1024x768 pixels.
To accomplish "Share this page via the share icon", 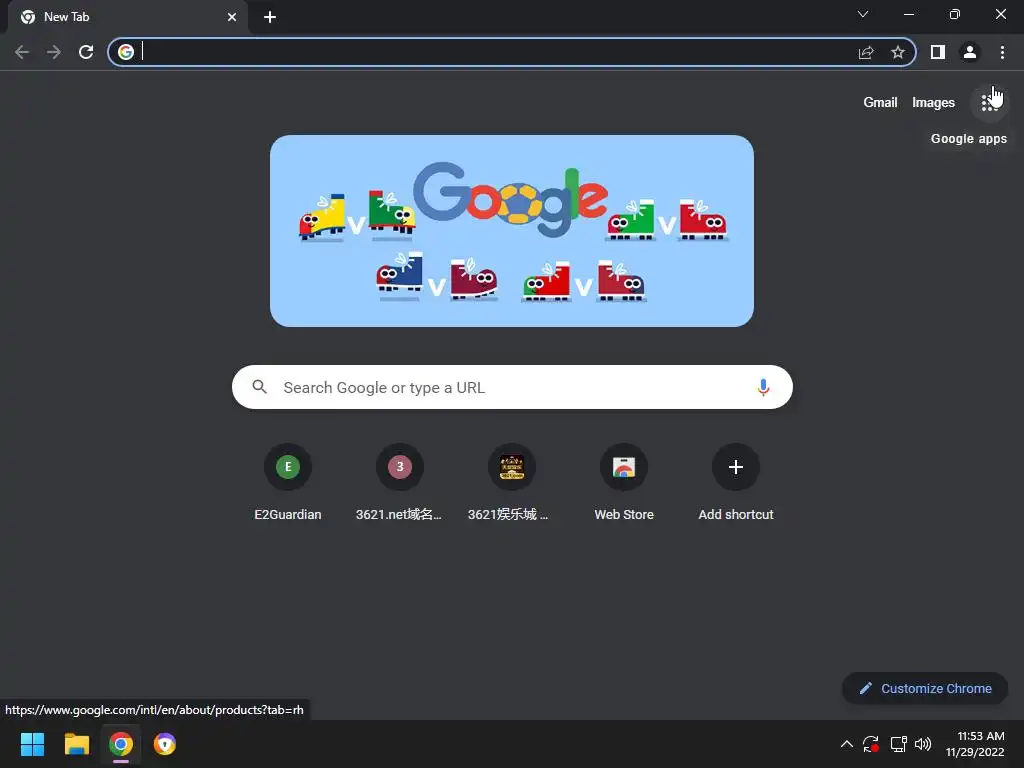I will point(866,52).
